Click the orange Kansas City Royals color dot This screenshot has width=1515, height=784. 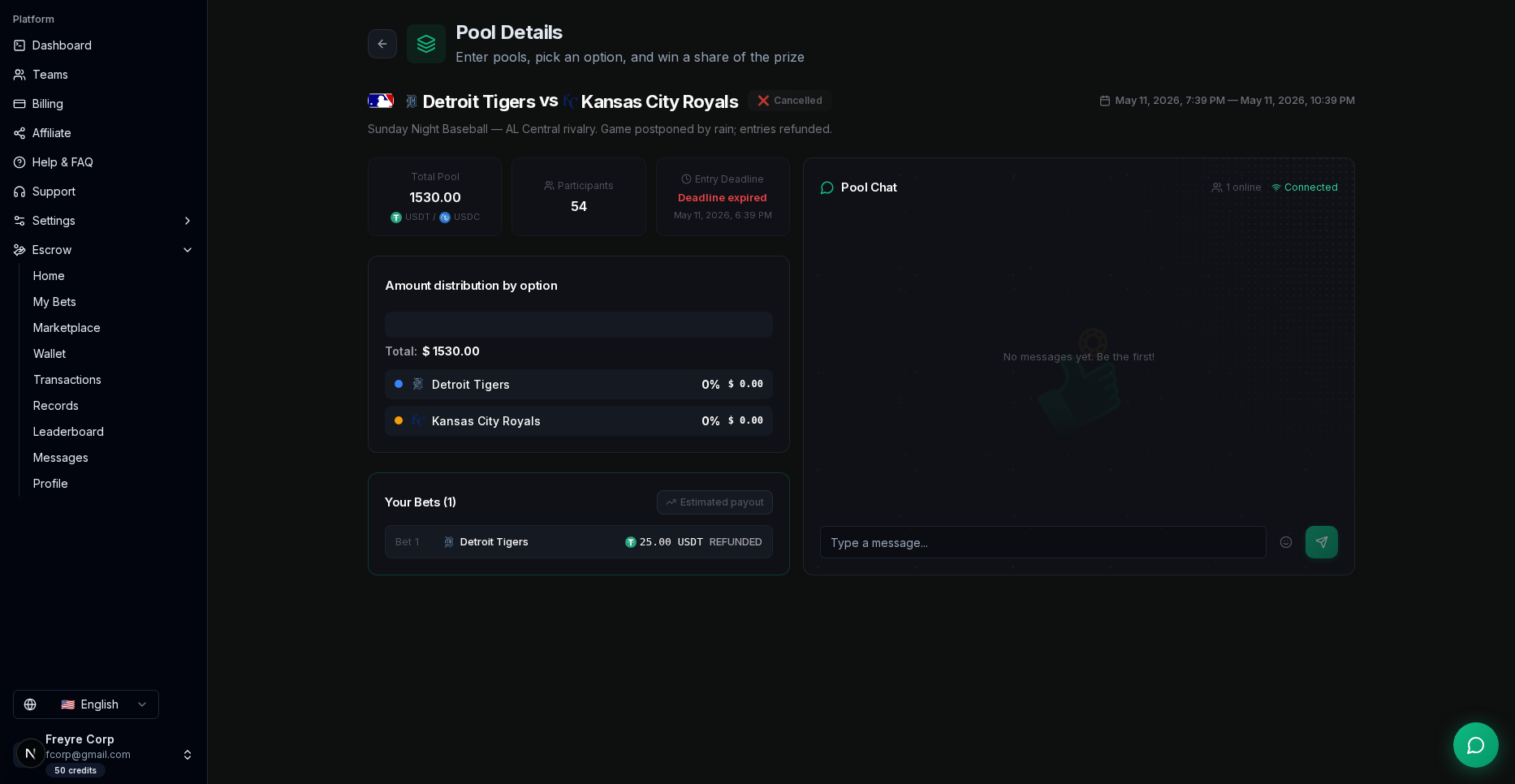399,420
